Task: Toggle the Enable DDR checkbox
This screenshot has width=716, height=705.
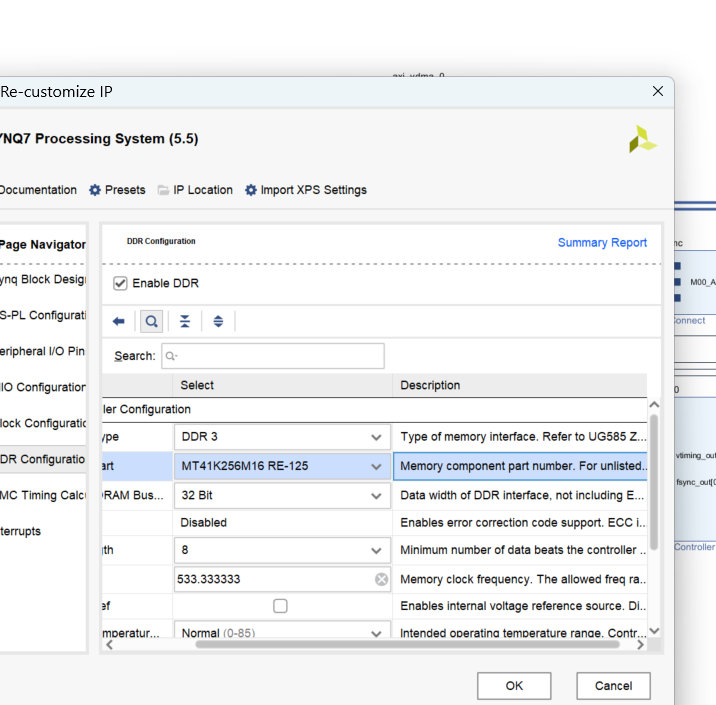Action: 120,284
